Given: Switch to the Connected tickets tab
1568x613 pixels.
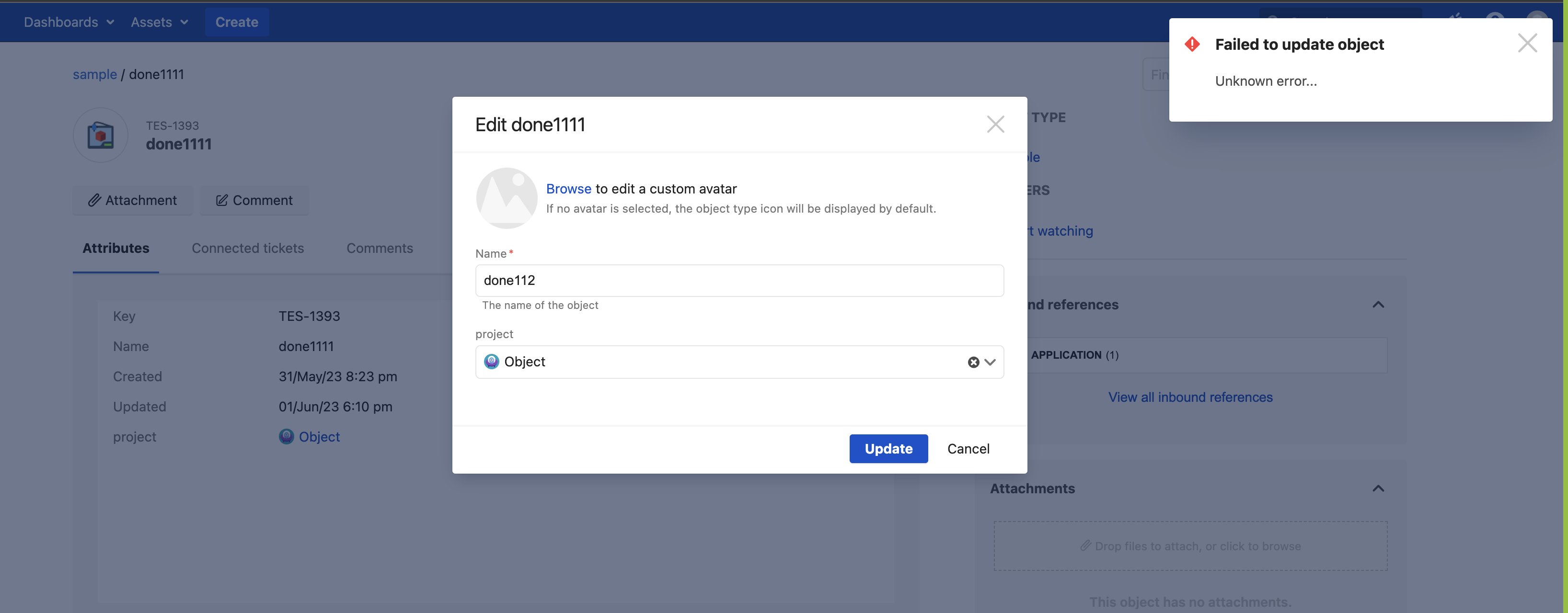Looking at the screenshot, I should coord(248,248).
